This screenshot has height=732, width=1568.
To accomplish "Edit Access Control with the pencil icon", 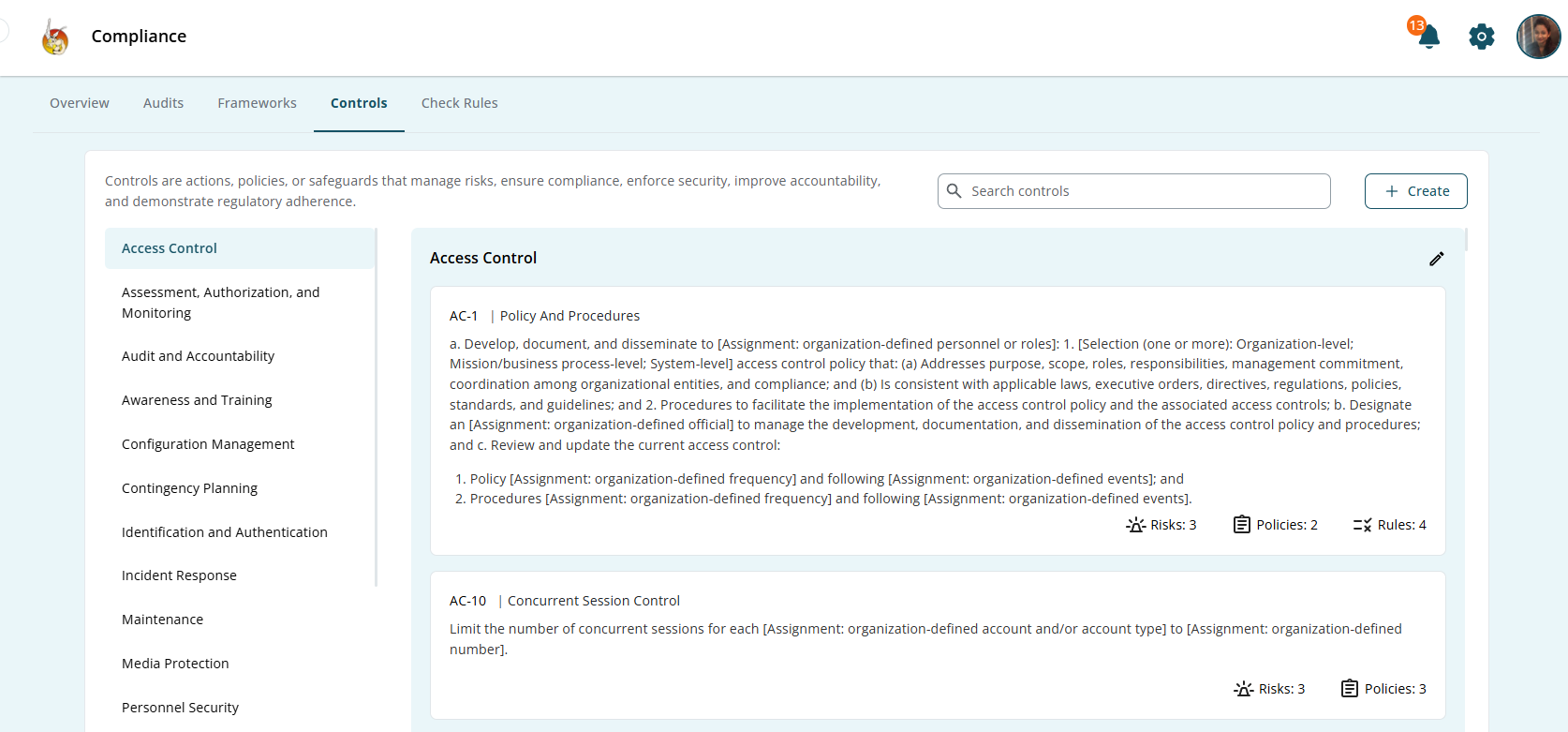I will 1436,259.
